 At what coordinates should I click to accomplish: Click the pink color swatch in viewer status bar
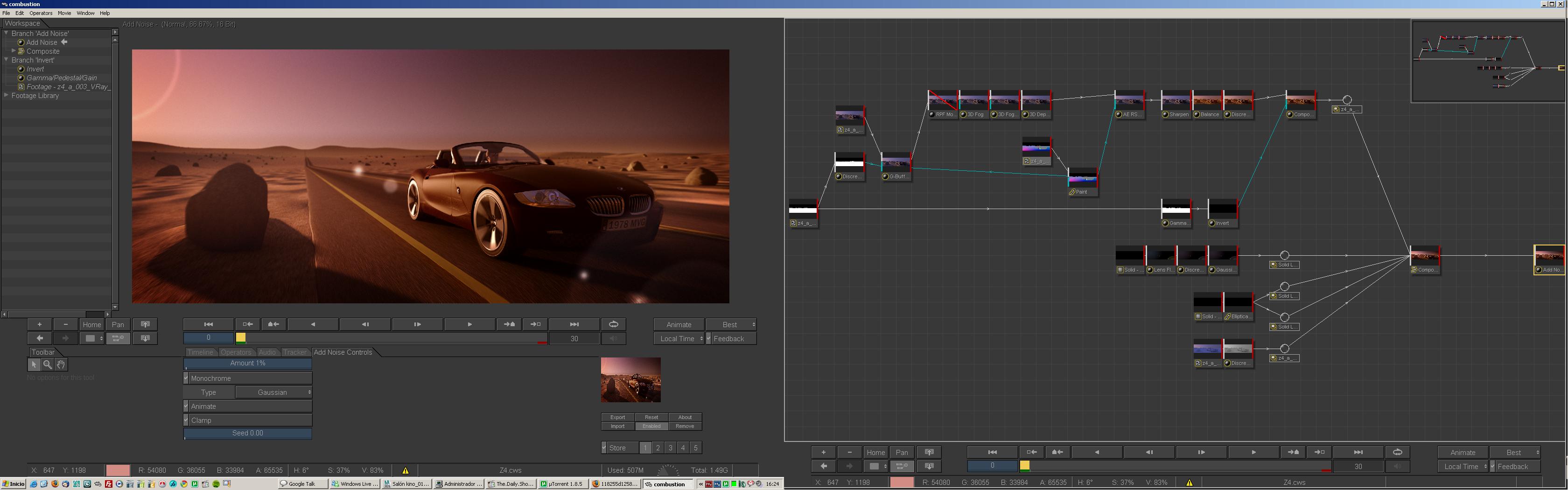click(x=118, y=470)
